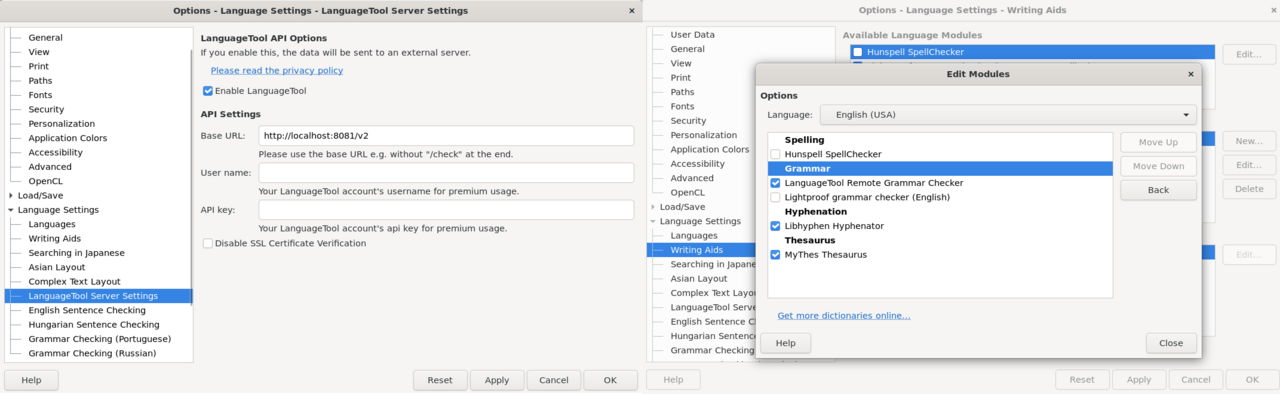Uncheck the MyThes Thesaurus module
This screenshot has height=394, width=1280.
click(775, 255)
